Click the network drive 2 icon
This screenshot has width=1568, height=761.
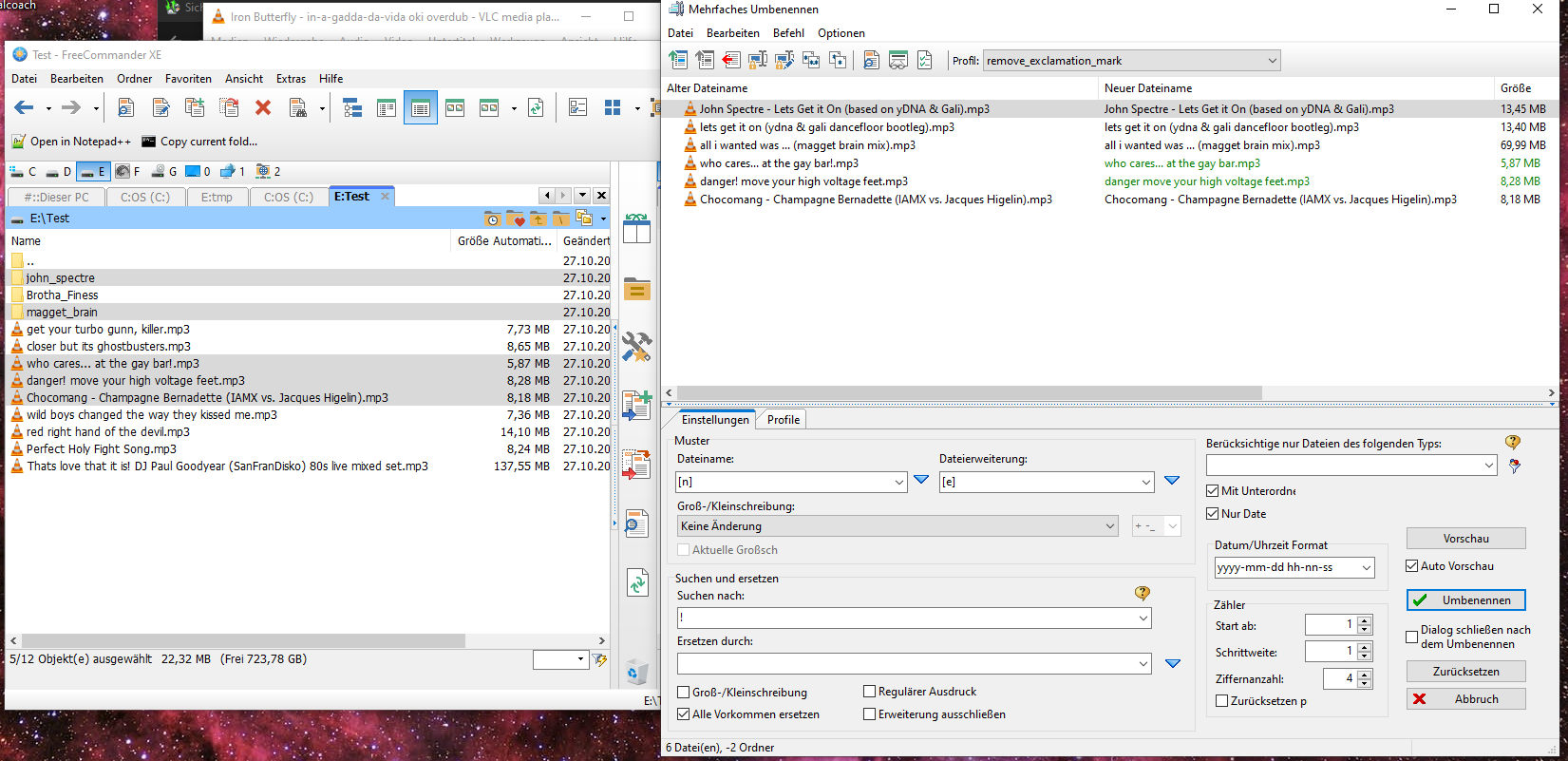coord(268,172)
